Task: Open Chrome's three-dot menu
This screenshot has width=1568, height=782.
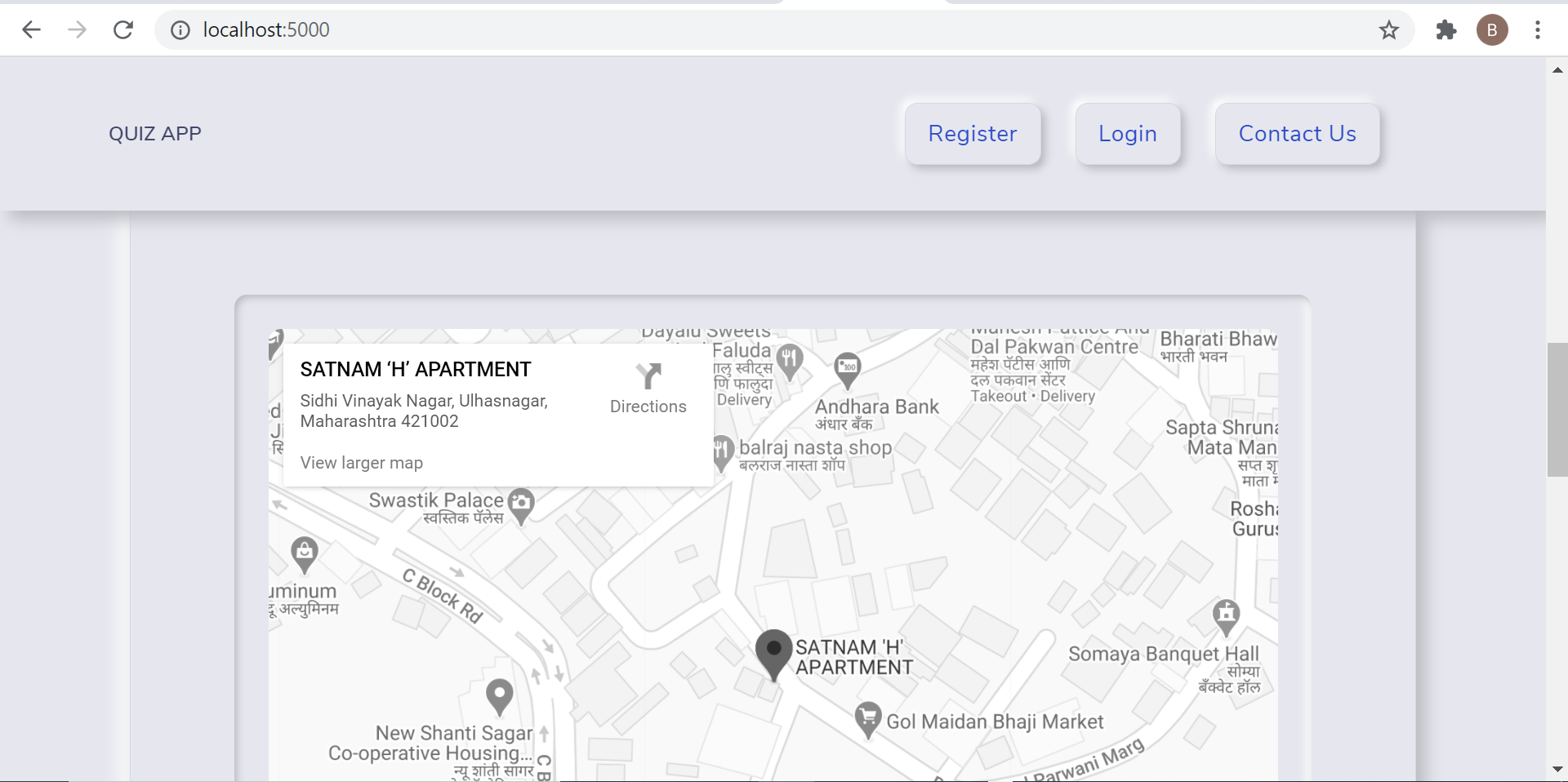Action: (1538, 29)
